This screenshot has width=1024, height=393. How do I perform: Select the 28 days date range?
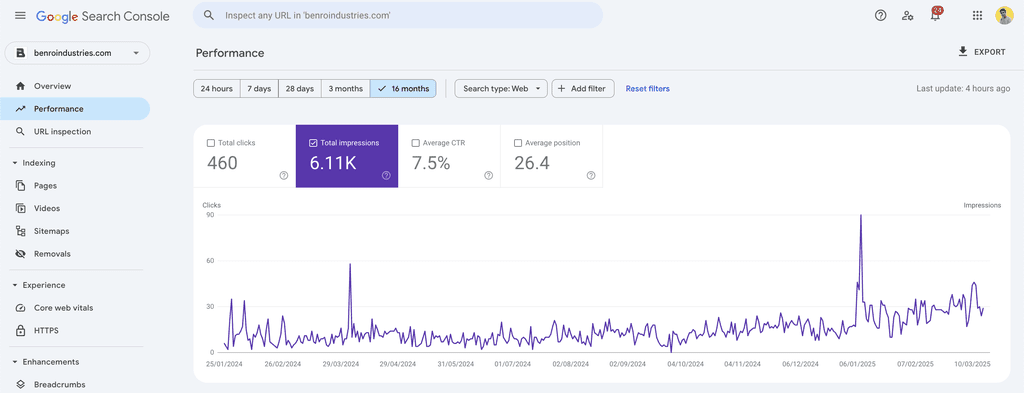click(x=300, y=89)
